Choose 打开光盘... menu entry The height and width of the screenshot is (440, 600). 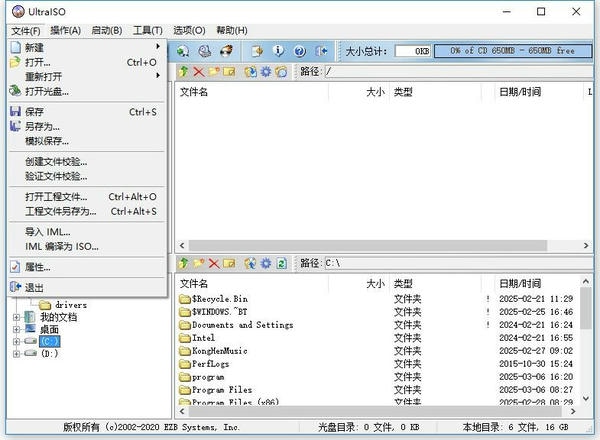point(87,91)
